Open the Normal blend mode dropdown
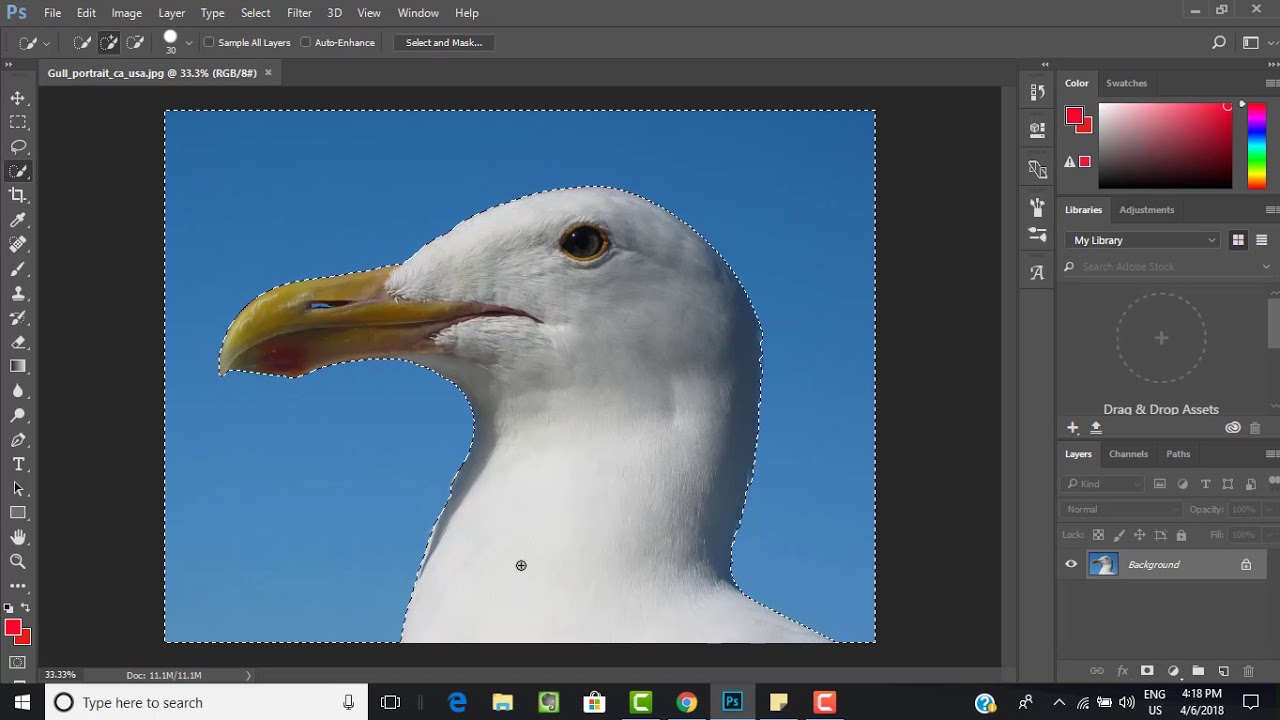Viewport: 1280px width, 720px height. 1121,509
